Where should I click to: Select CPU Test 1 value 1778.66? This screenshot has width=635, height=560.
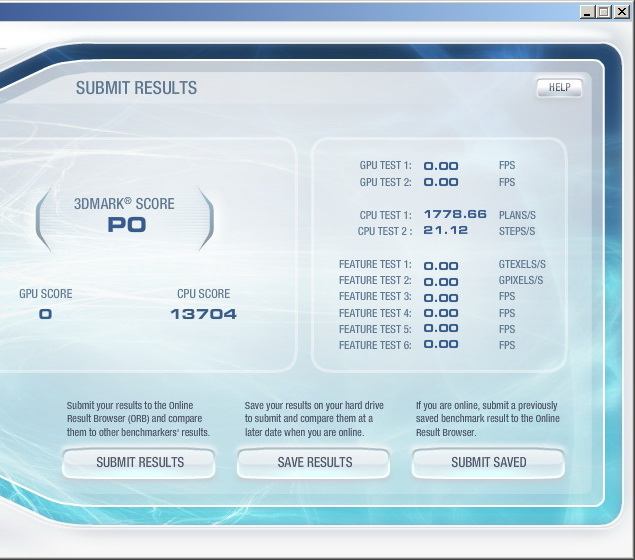pos(455,214)
